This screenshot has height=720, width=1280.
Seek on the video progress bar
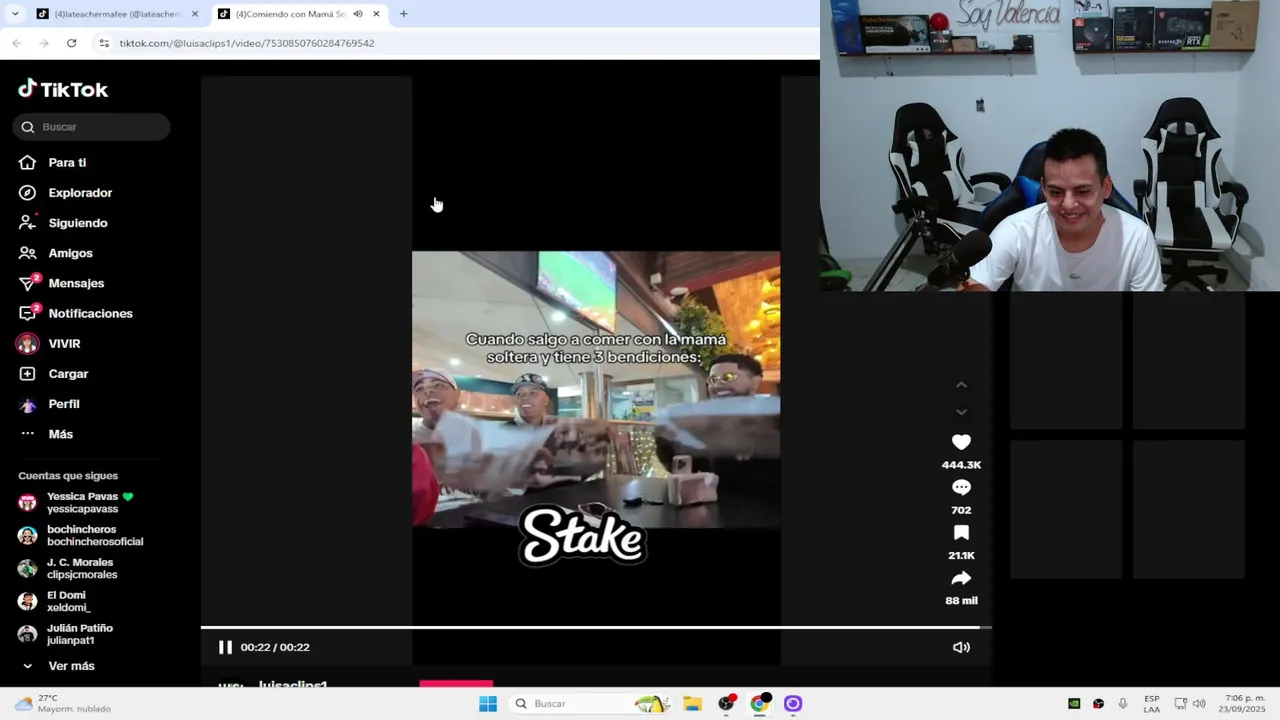596,628
